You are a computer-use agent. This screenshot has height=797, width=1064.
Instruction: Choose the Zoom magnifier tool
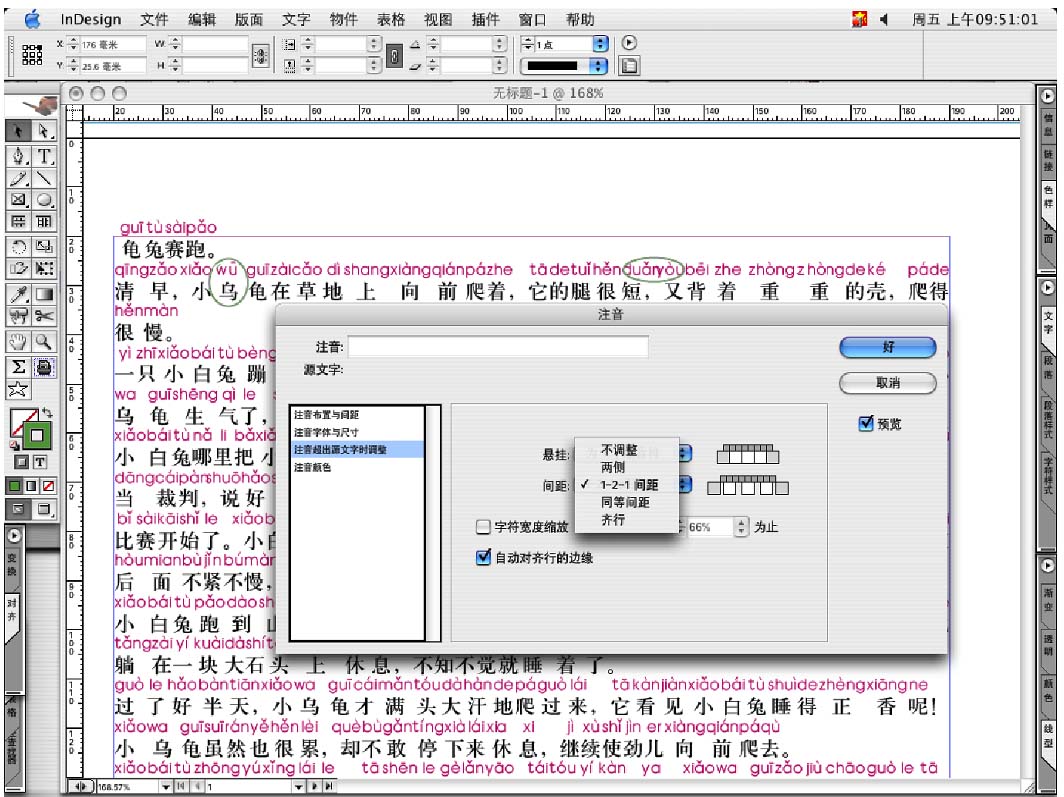[44, 342]
